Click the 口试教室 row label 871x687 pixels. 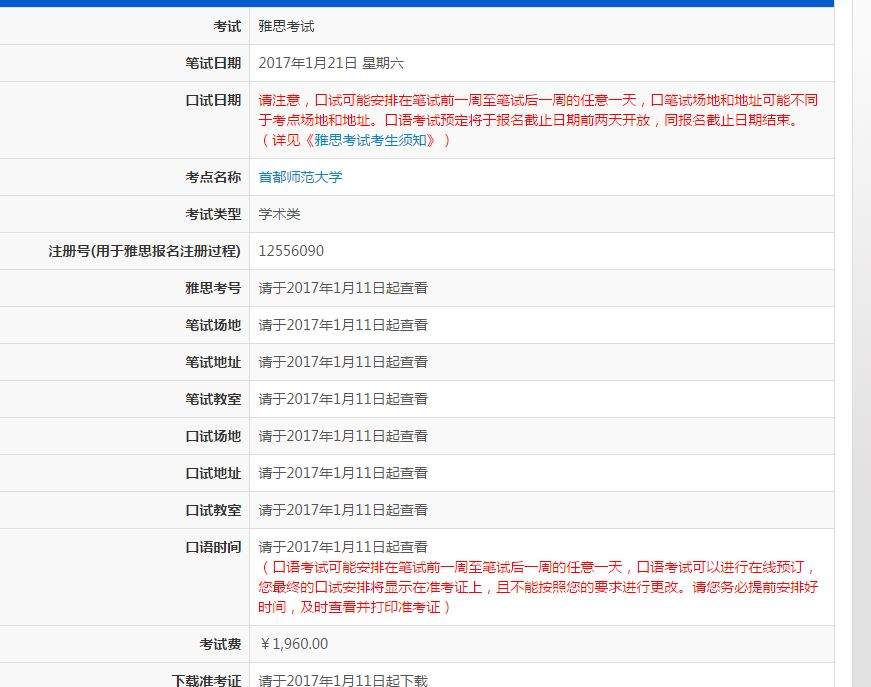pyautogui.click(x=213, y=510)
